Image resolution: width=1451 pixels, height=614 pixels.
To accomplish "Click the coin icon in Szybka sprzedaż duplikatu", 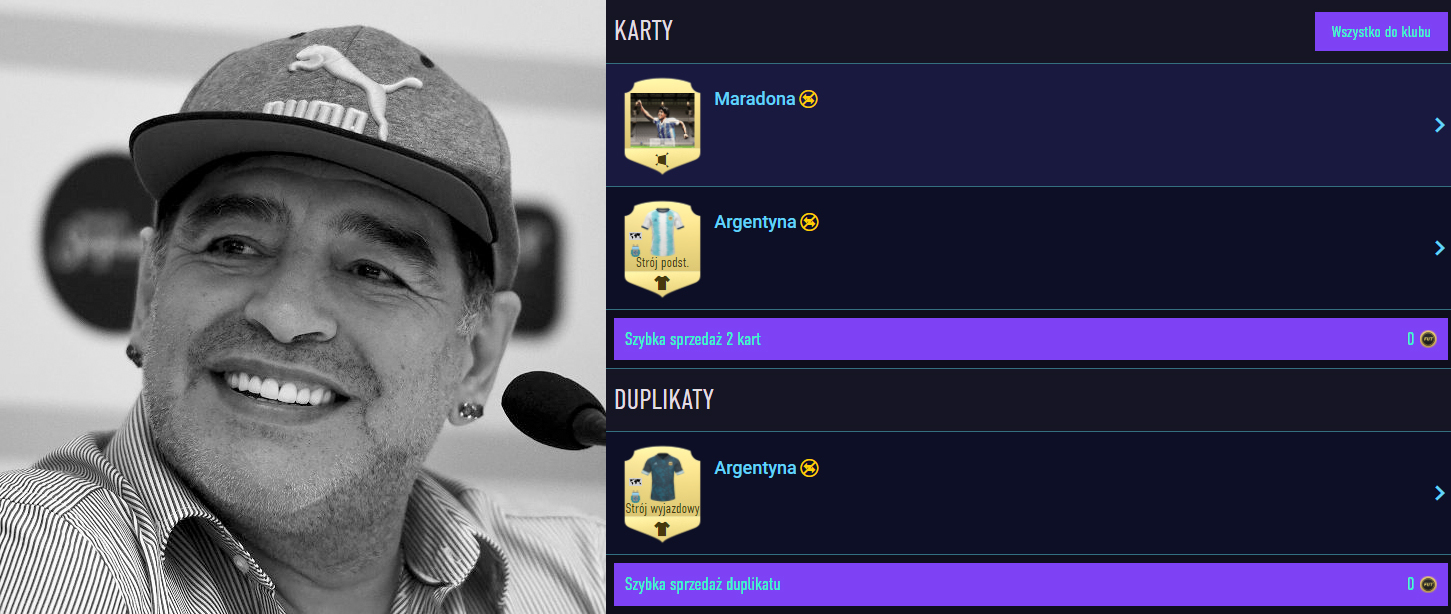I will [x=1428, y=584].
